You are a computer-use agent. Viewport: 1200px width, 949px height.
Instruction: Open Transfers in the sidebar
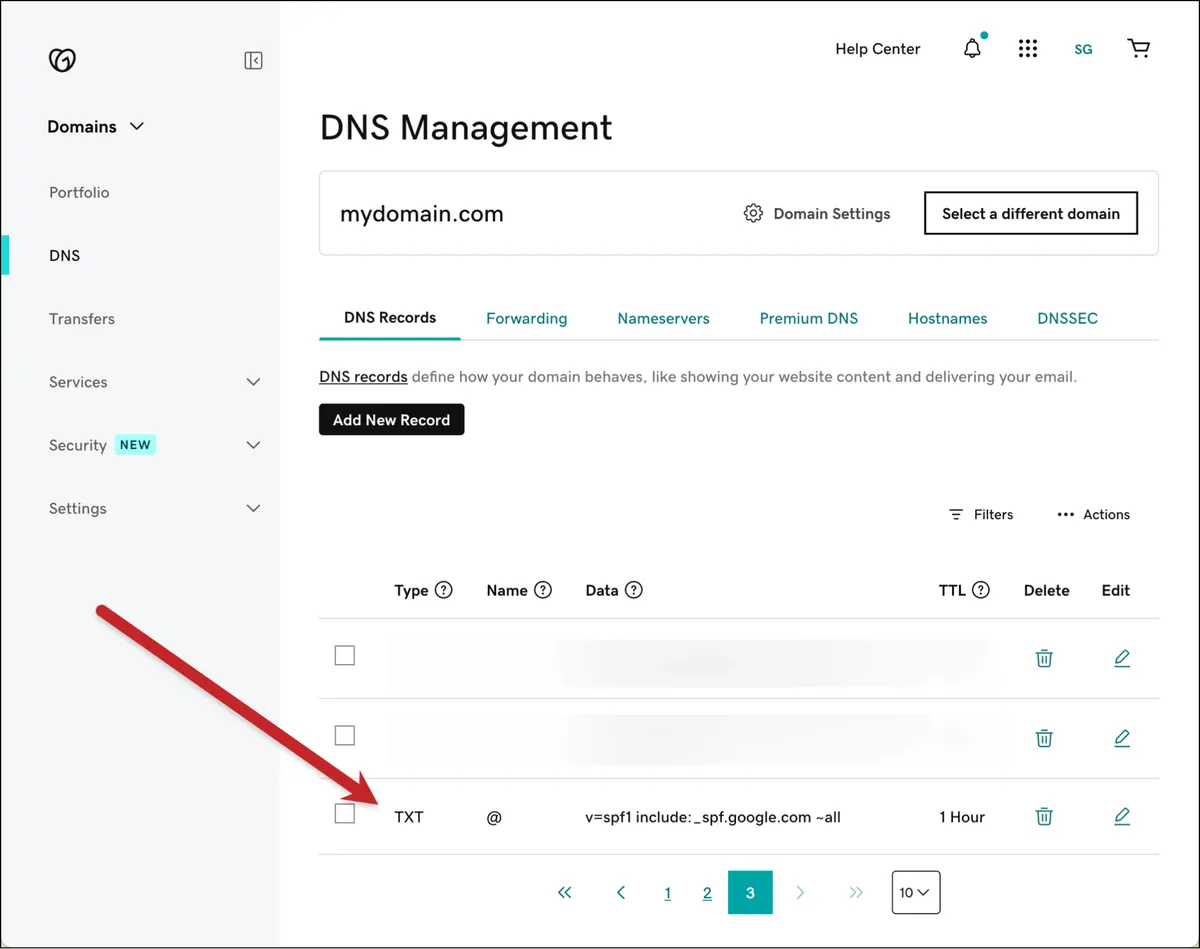click(82, 318)
